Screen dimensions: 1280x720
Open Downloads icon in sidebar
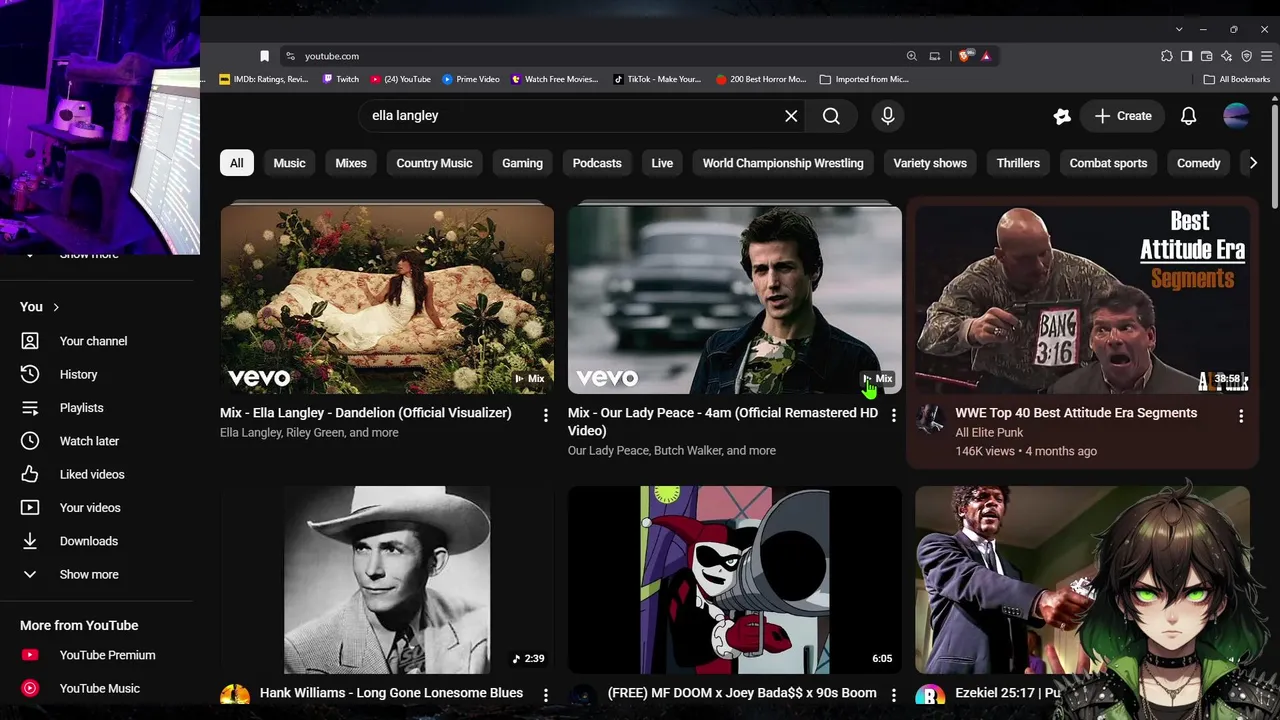[30, 541]
